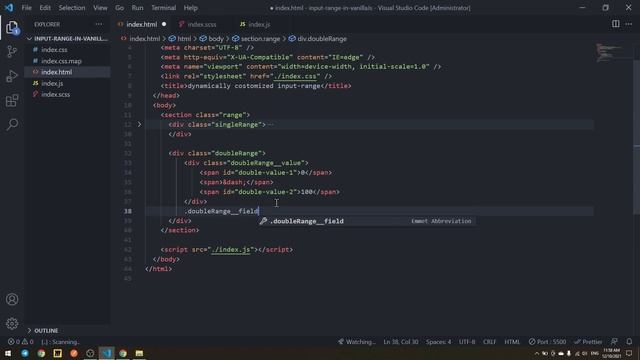Switch to the index.scss editor tab
The height and width of the screenshot is (360, 640).
point(202,24)
